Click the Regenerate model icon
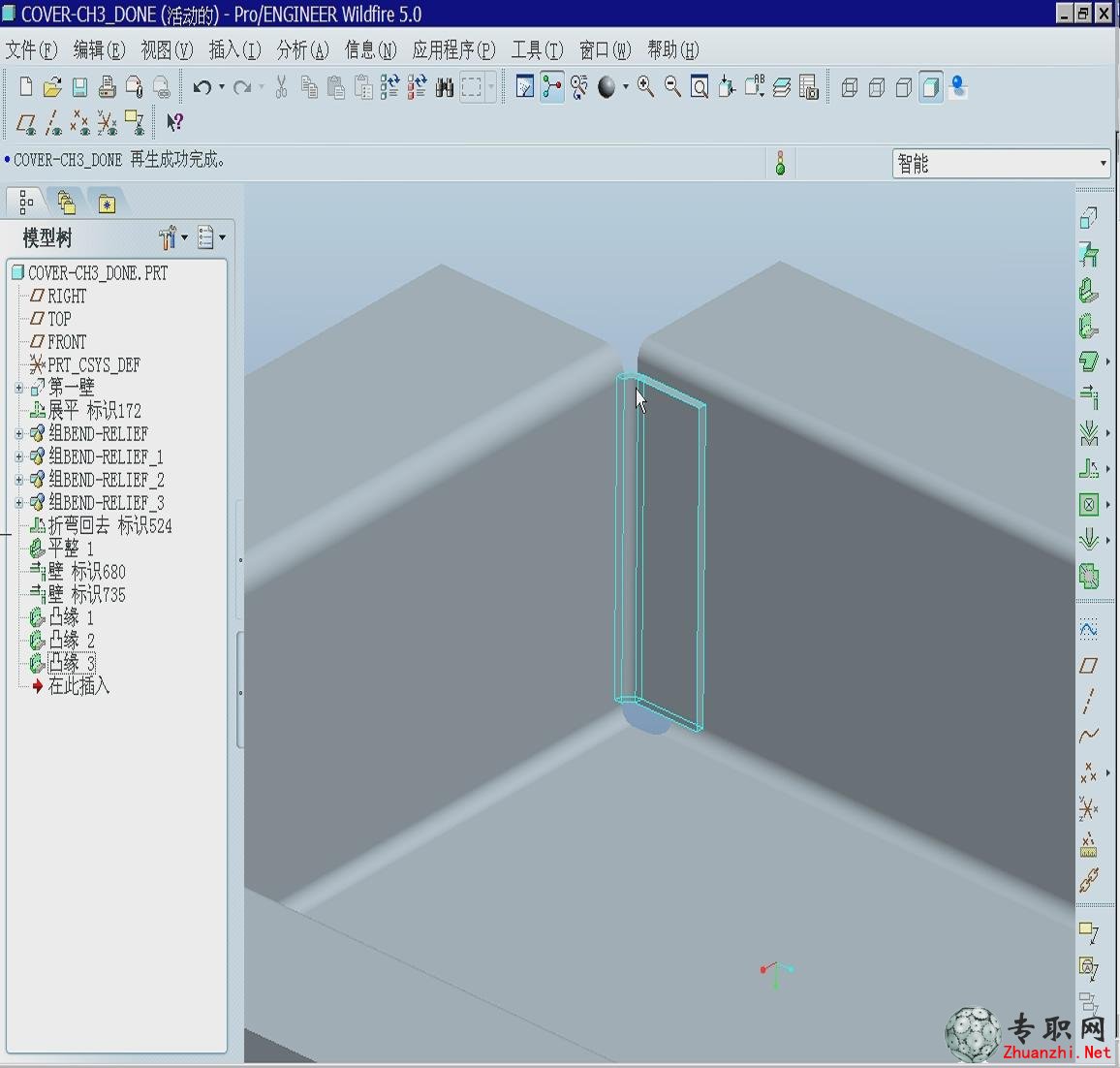The width and height of the screenshot is (1120, 1068). 390,87
